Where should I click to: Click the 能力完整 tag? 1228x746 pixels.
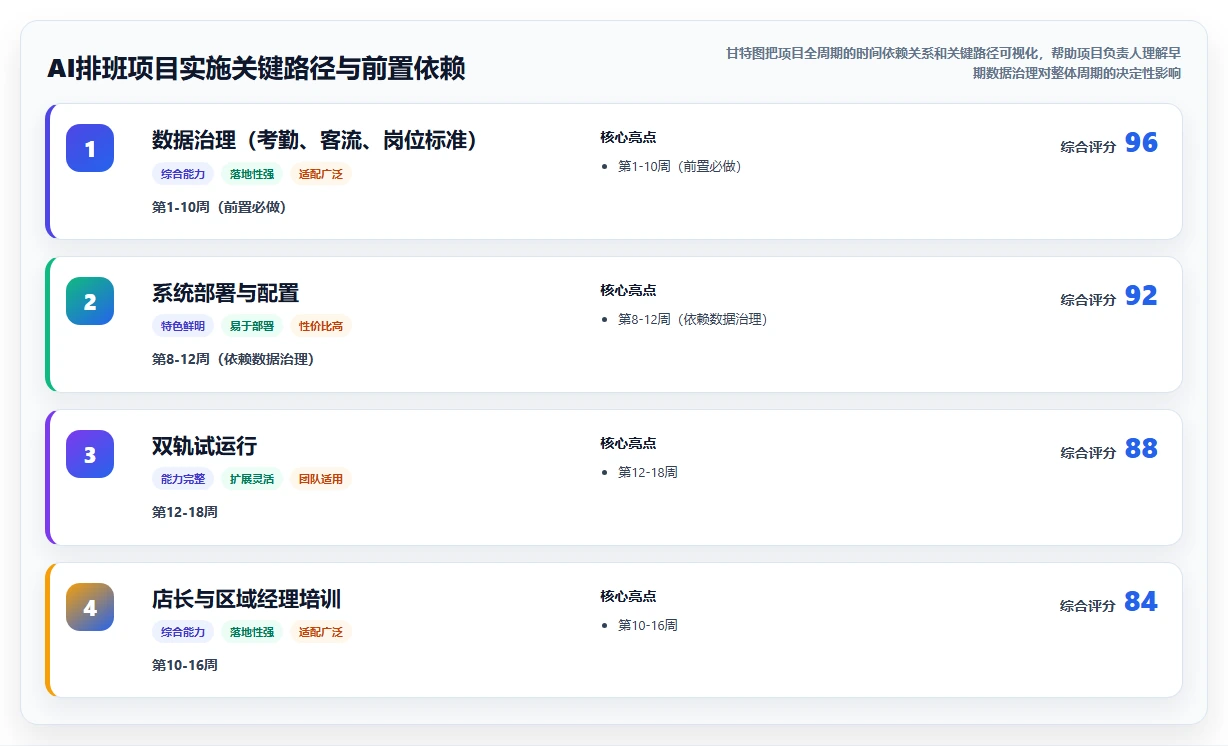pos(183,479)
